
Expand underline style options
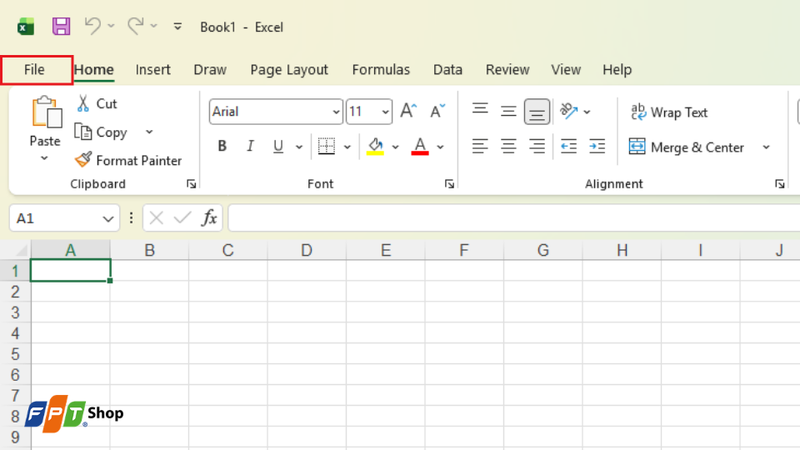click(299, 147)
